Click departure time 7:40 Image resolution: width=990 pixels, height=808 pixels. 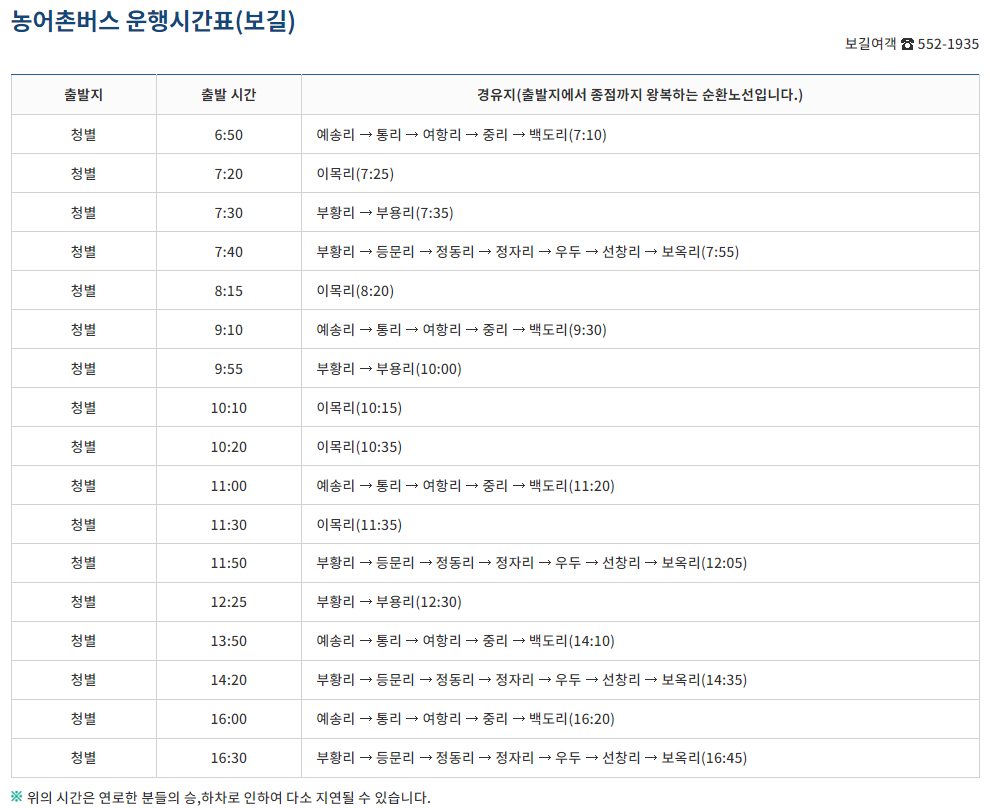click(x=229, y=252)
